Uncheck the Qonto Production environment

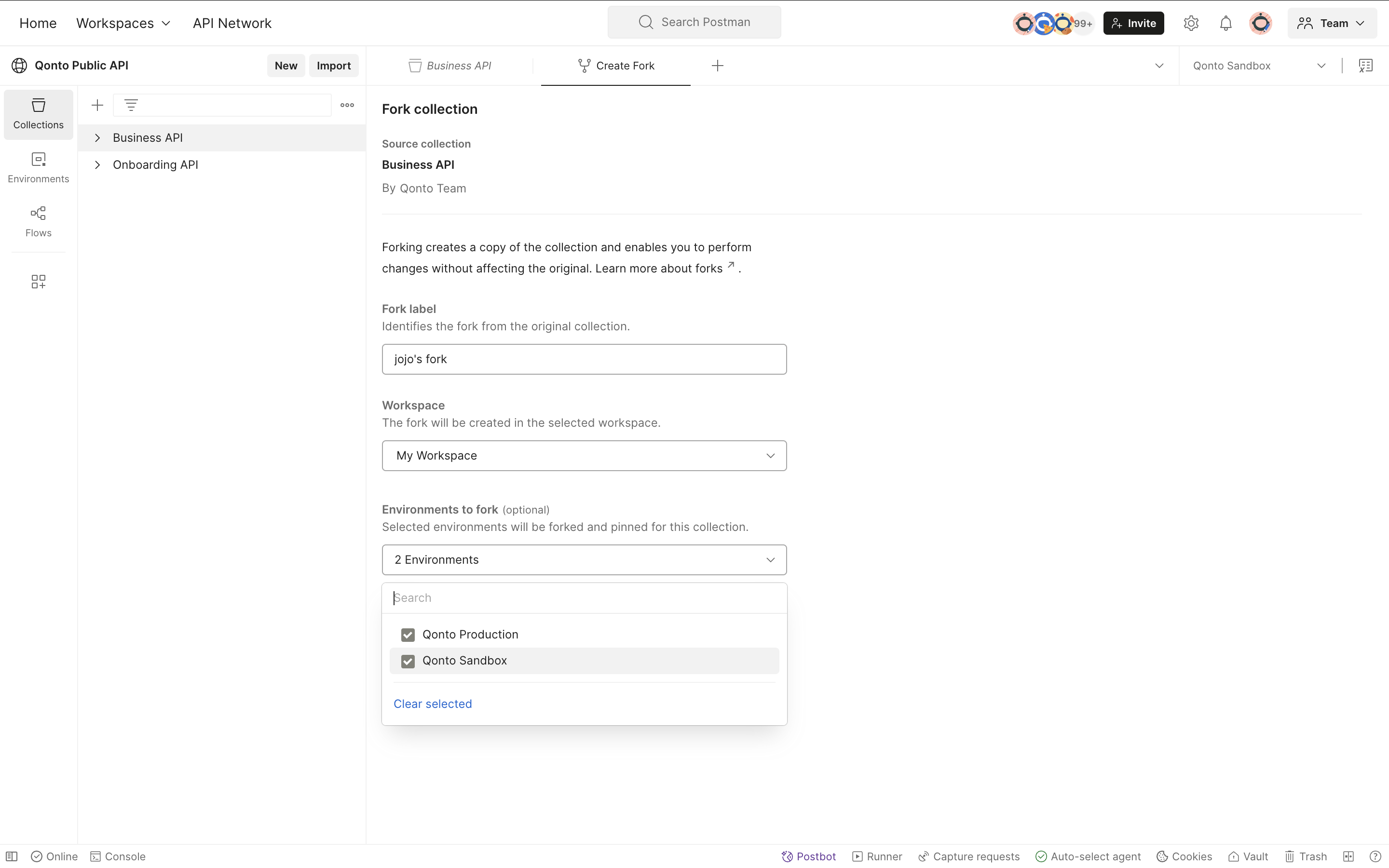point(408,634)
